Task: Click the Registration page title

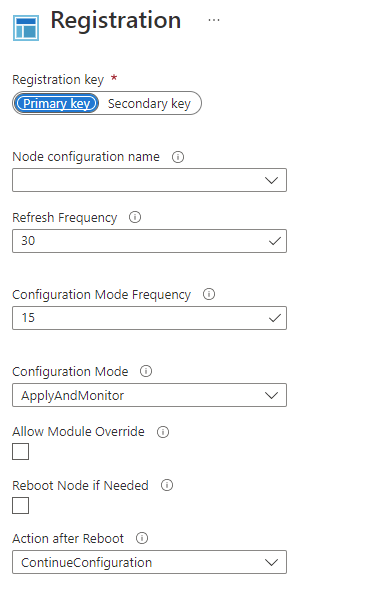Action: click(116, 20)
